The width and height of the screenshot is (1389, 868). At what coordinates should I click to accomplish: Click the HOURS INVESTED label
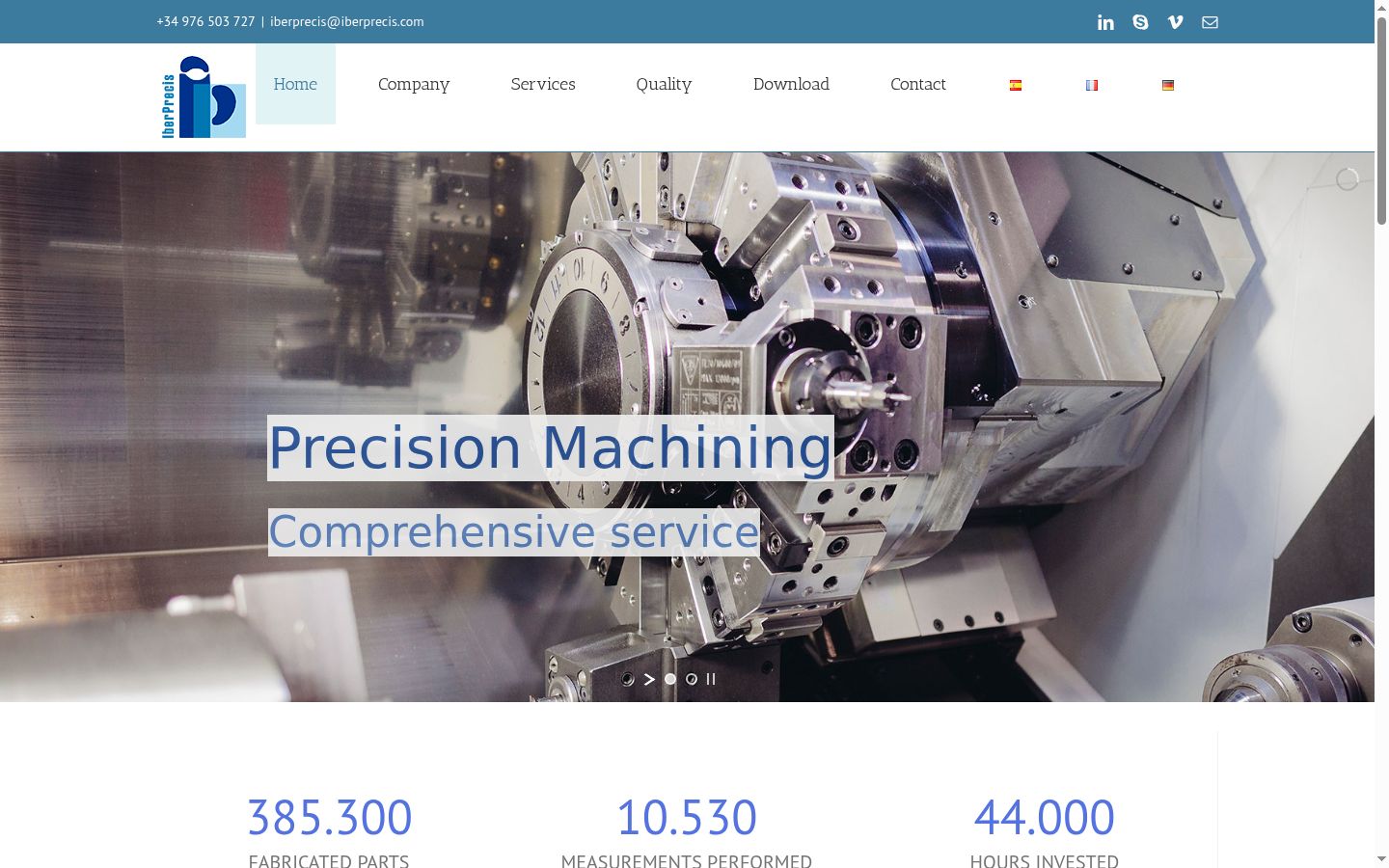point(1045,860)
